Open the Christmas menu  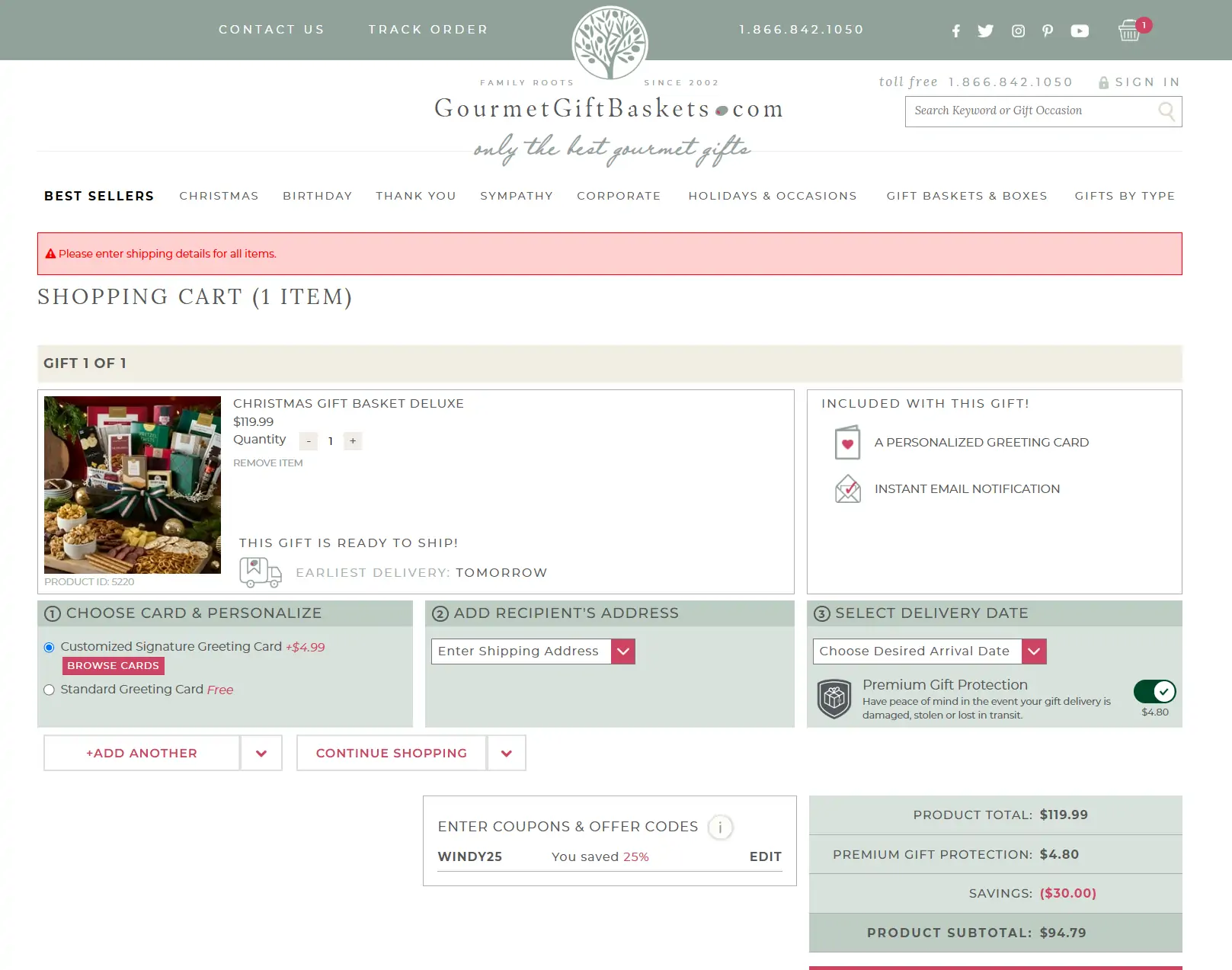pyautogui.click(x=219, y=196)
